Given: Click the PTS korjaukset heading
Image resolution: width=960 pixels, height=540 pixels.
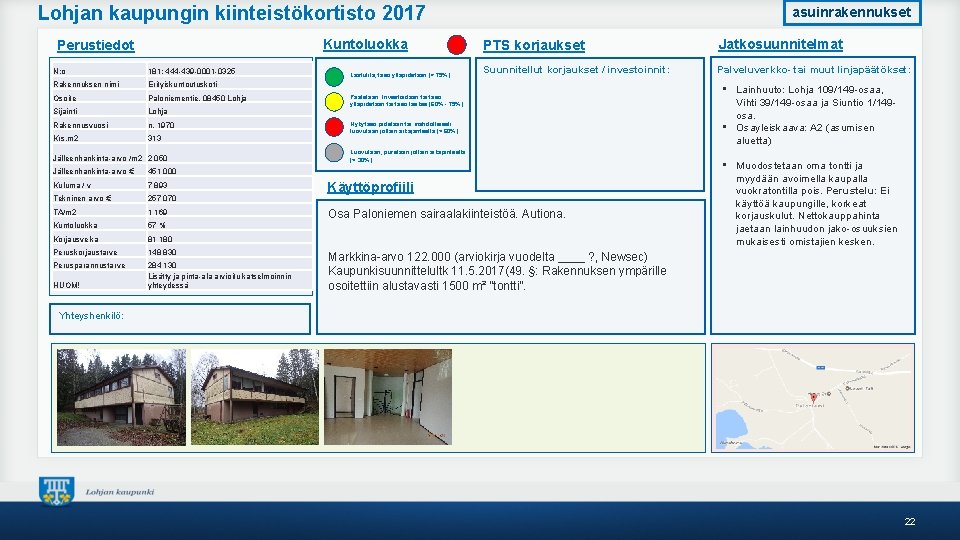Looking at the screenshot, I should coord(533,45).
